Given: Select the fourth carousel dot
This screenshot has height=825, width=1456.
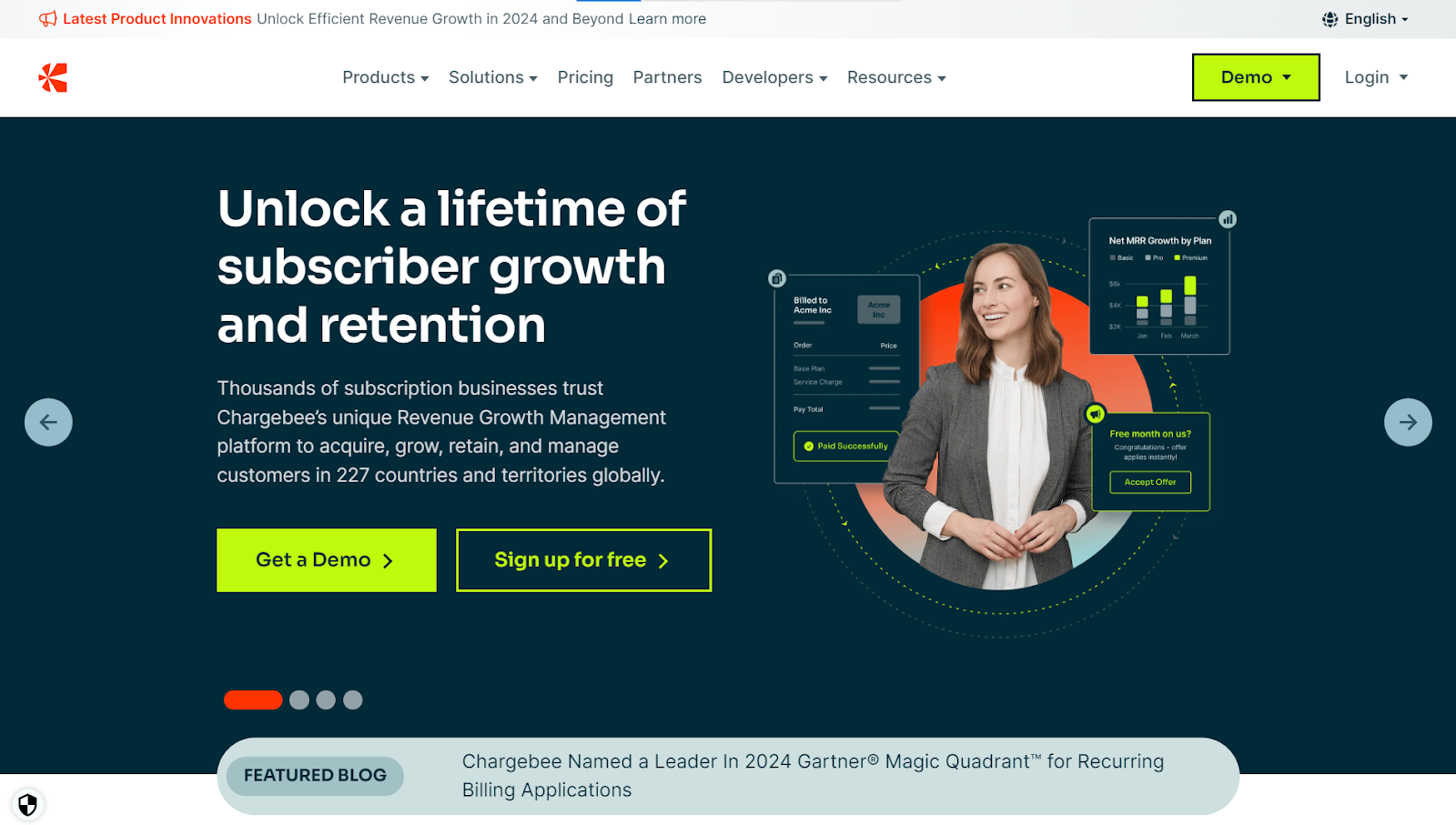Looking at the screenshot, I should tap(353, 699).
